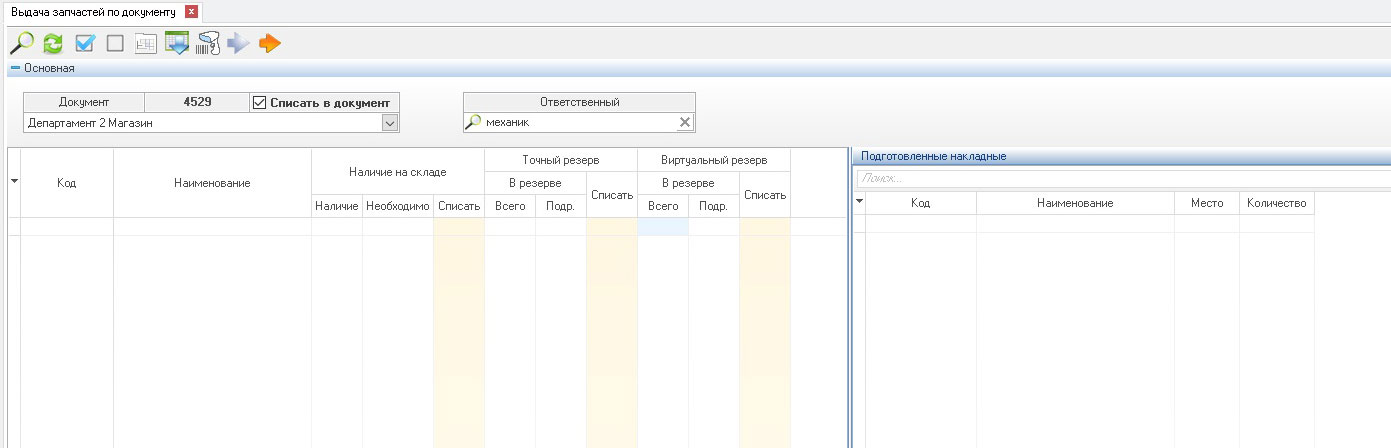Viewport: 1391px width, 448px height.
Task: Click the green refresh arrows icon
Action: pos(52,43)
